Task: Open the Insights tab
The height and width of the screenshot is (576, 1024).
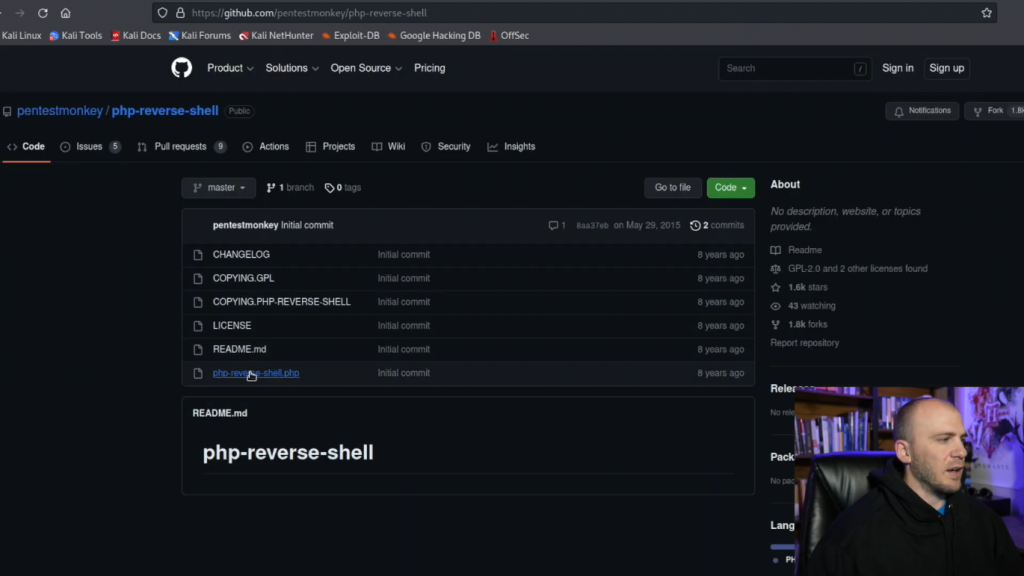Action: (x=511, y=147)
